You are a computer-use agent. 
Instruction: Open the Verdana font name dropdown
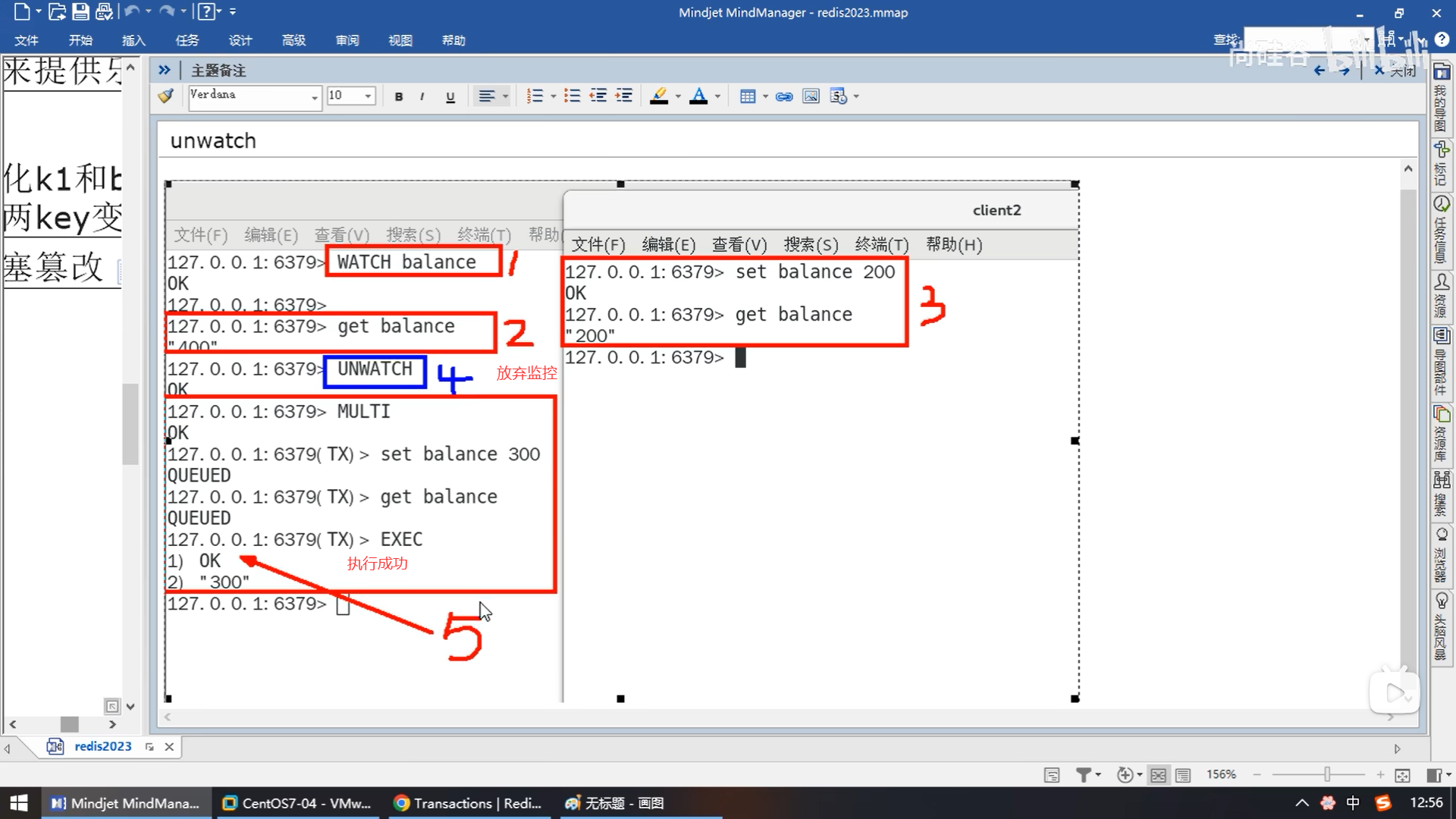[x=314, y=96]
